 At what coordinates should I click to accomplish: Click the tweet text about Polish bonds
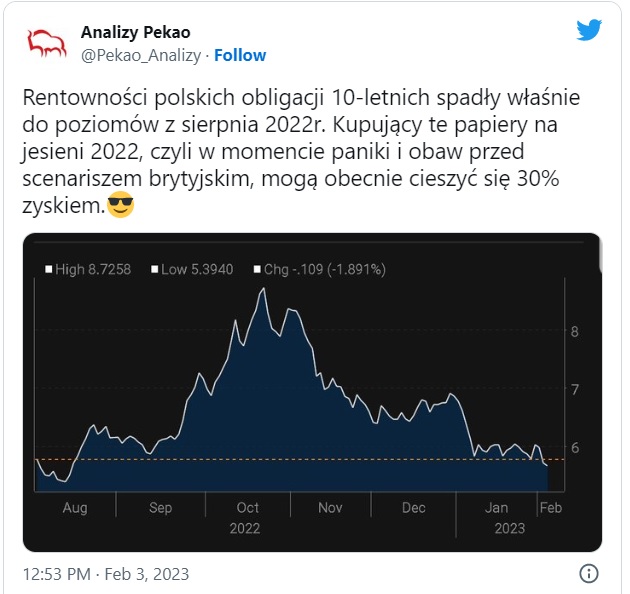(301, 151)
